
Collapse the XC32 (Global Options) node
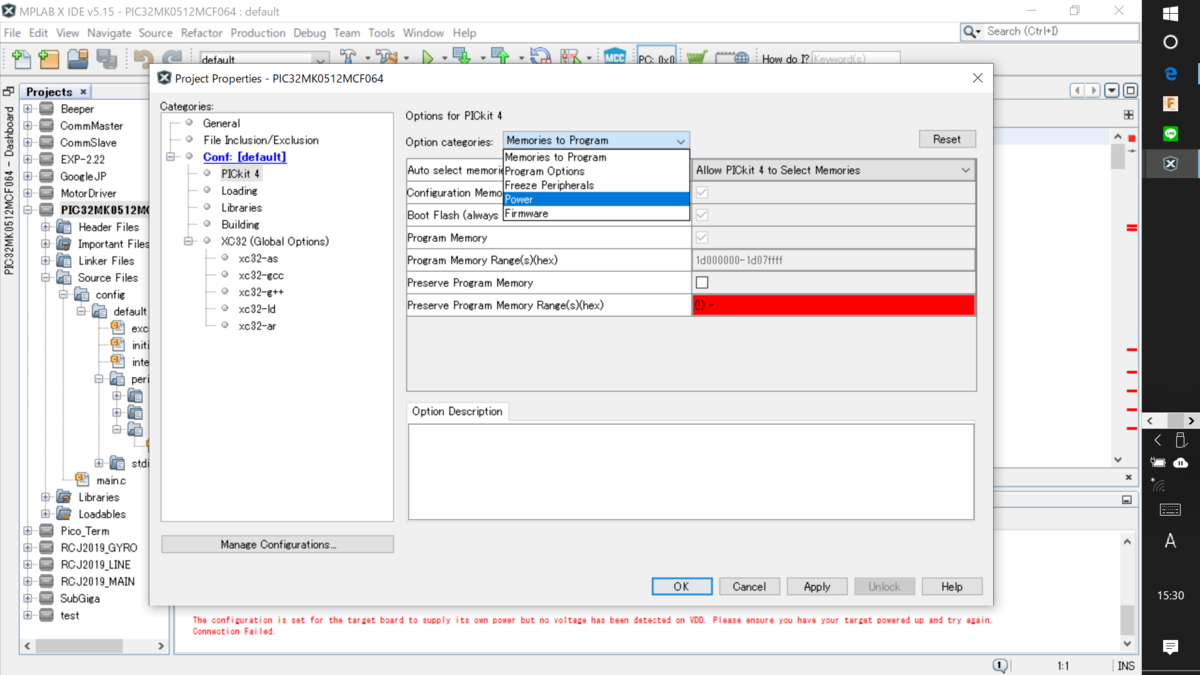tap(188, 241)
